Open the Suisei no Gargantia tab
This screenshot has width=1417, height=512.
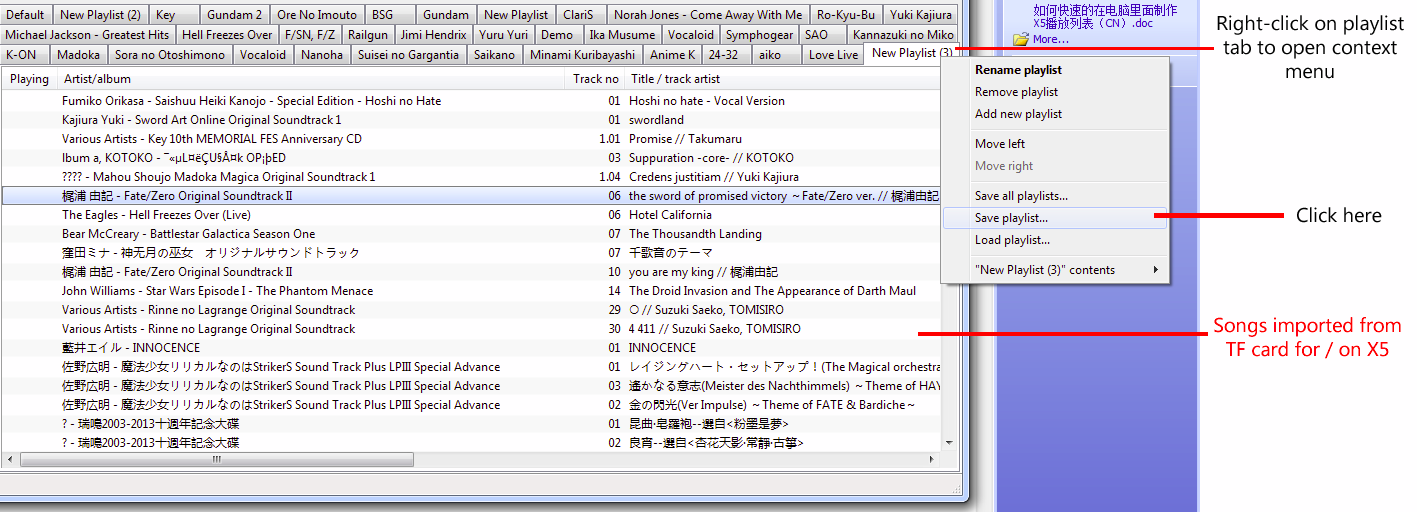(408, 55)
